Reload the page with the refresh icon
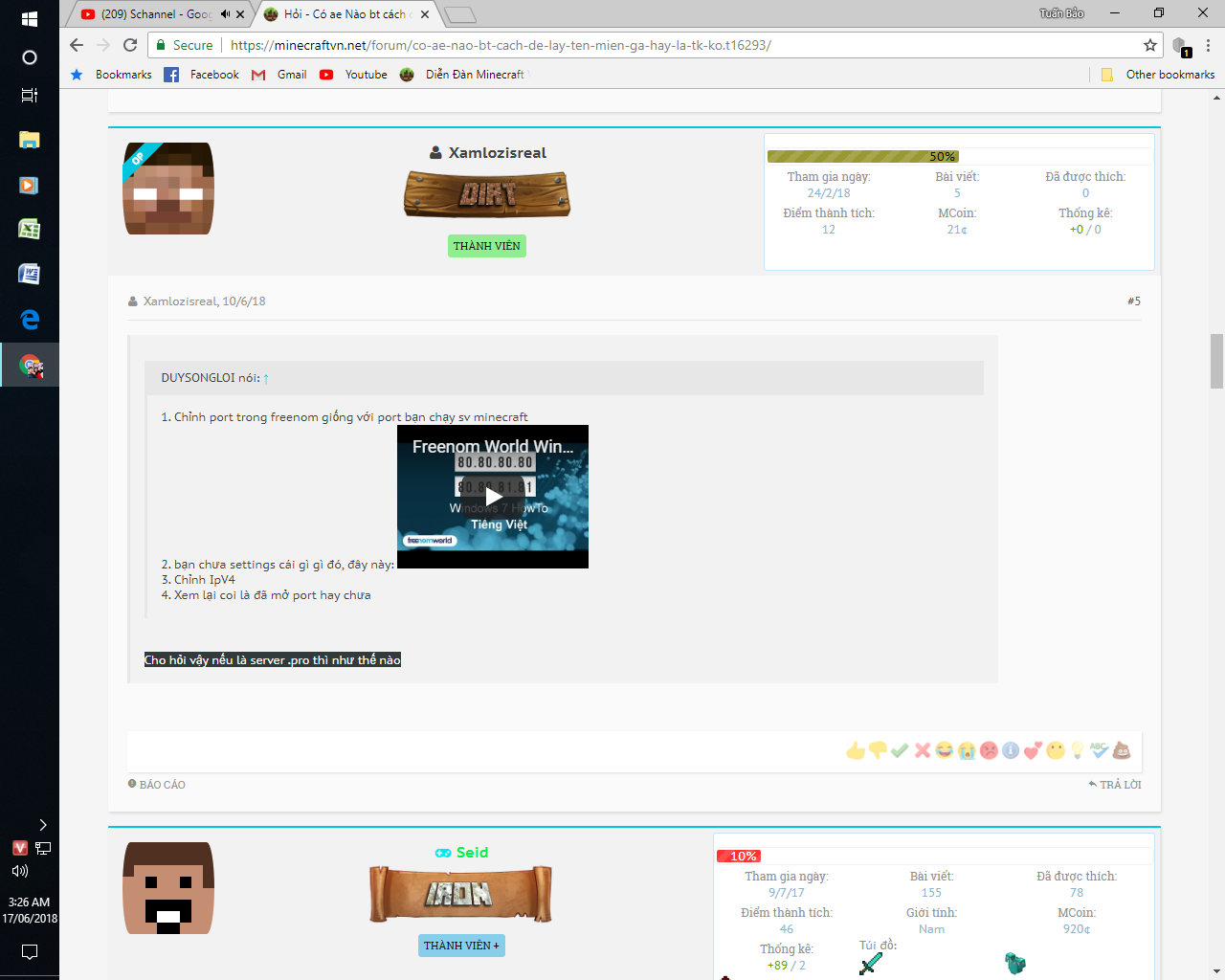The height and width of the screenshot is (980, 1225). pos(130,45)
